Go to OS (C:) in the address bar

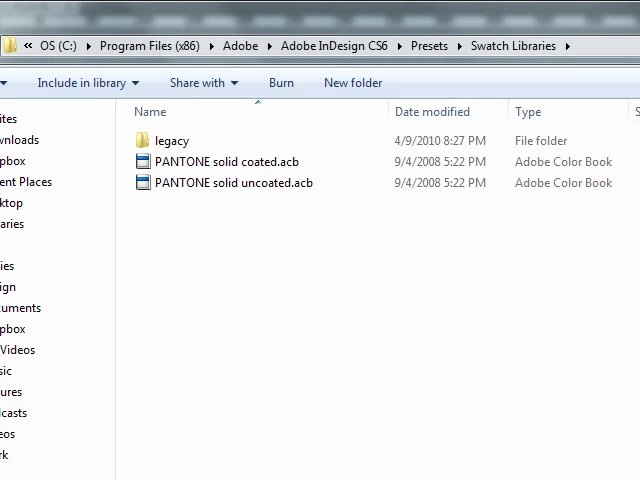pos(58,46)
